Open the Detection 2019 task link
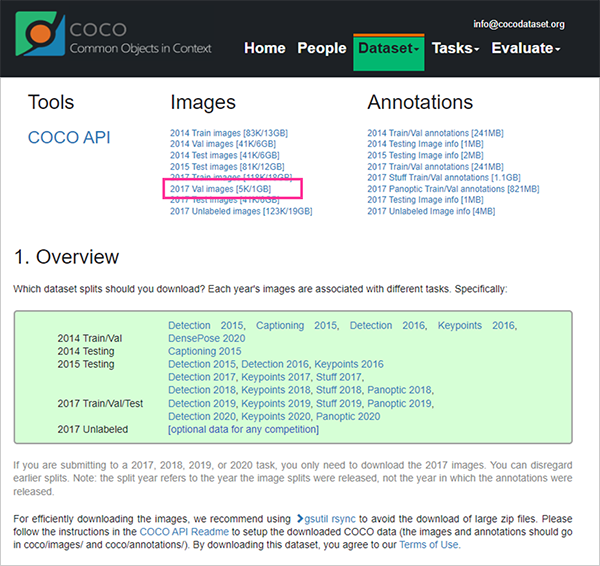 point(202,403)
